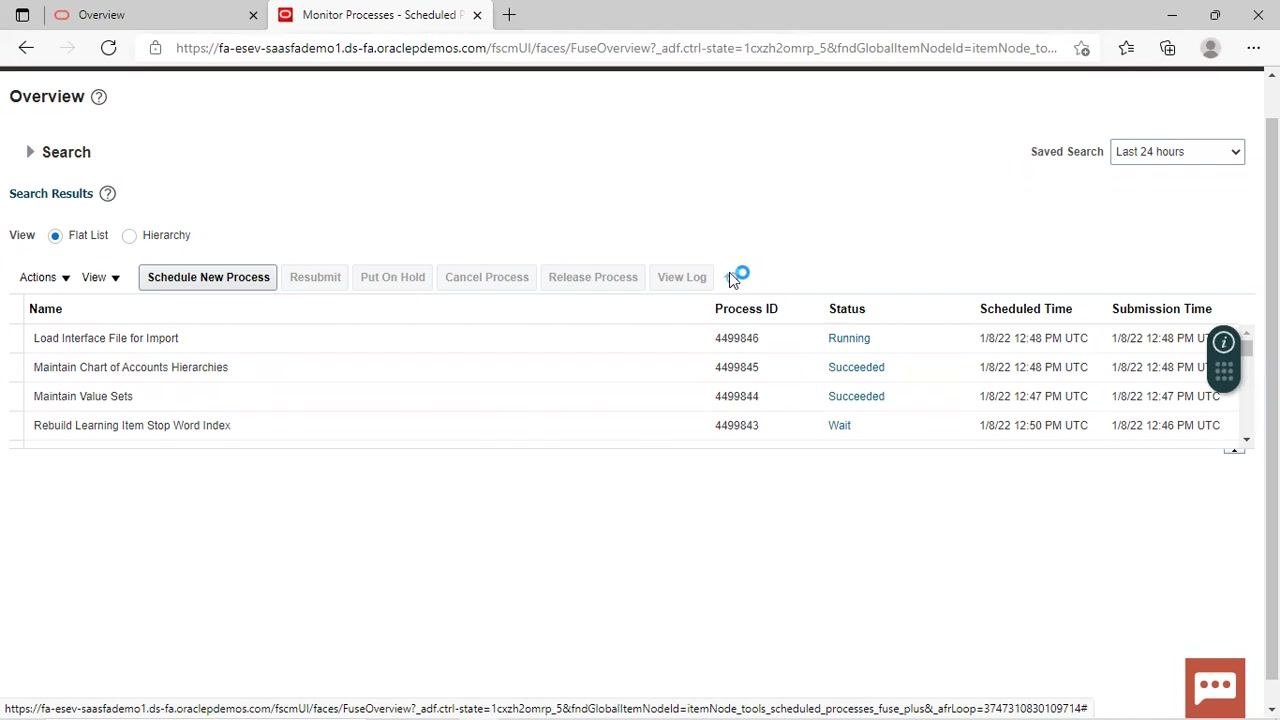Switch to the Overview browser tab
Screen dimensions: 1280x720
pos(155,15)
